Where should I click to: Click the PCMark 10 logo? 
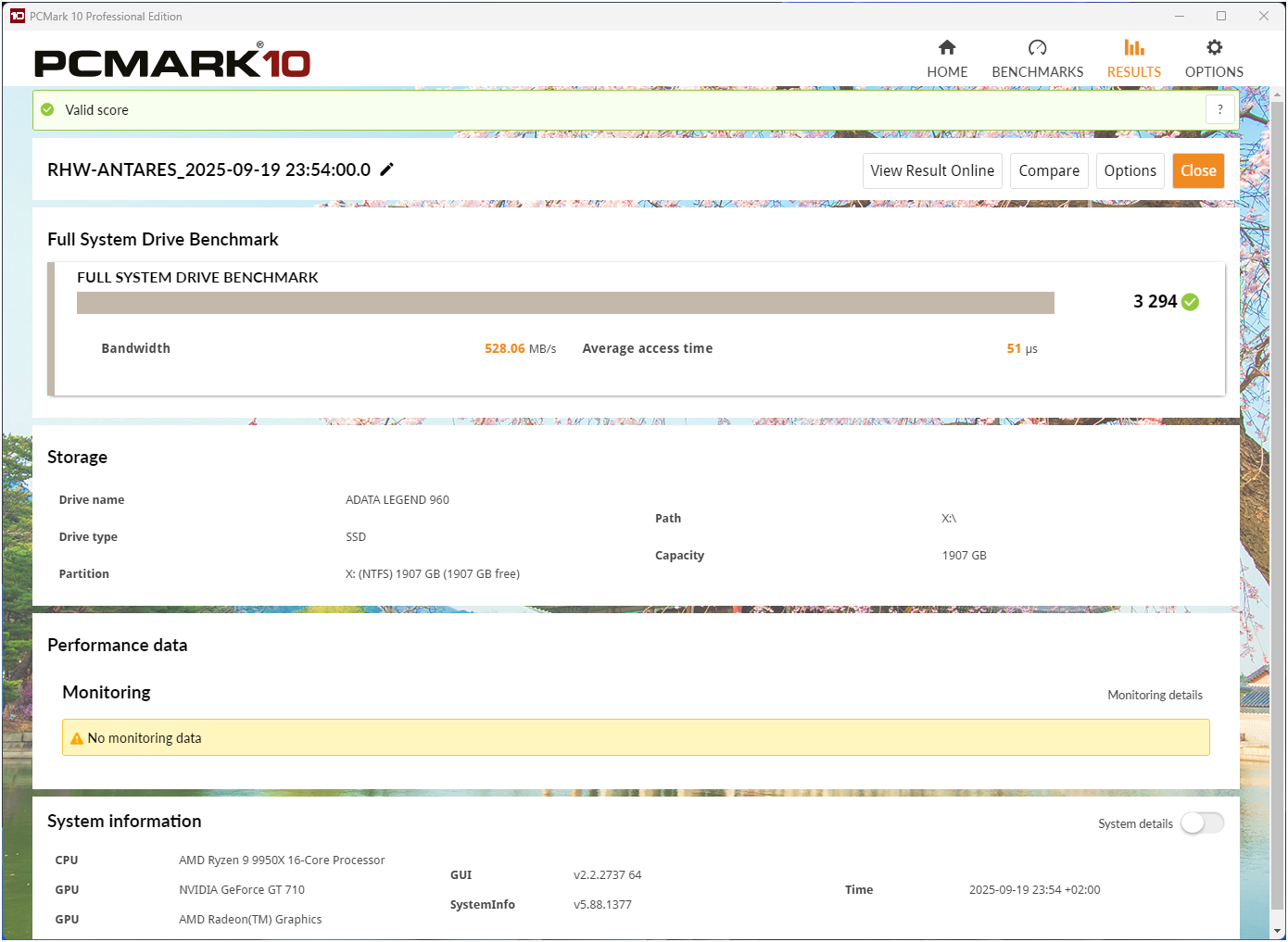tap(172, 61)
